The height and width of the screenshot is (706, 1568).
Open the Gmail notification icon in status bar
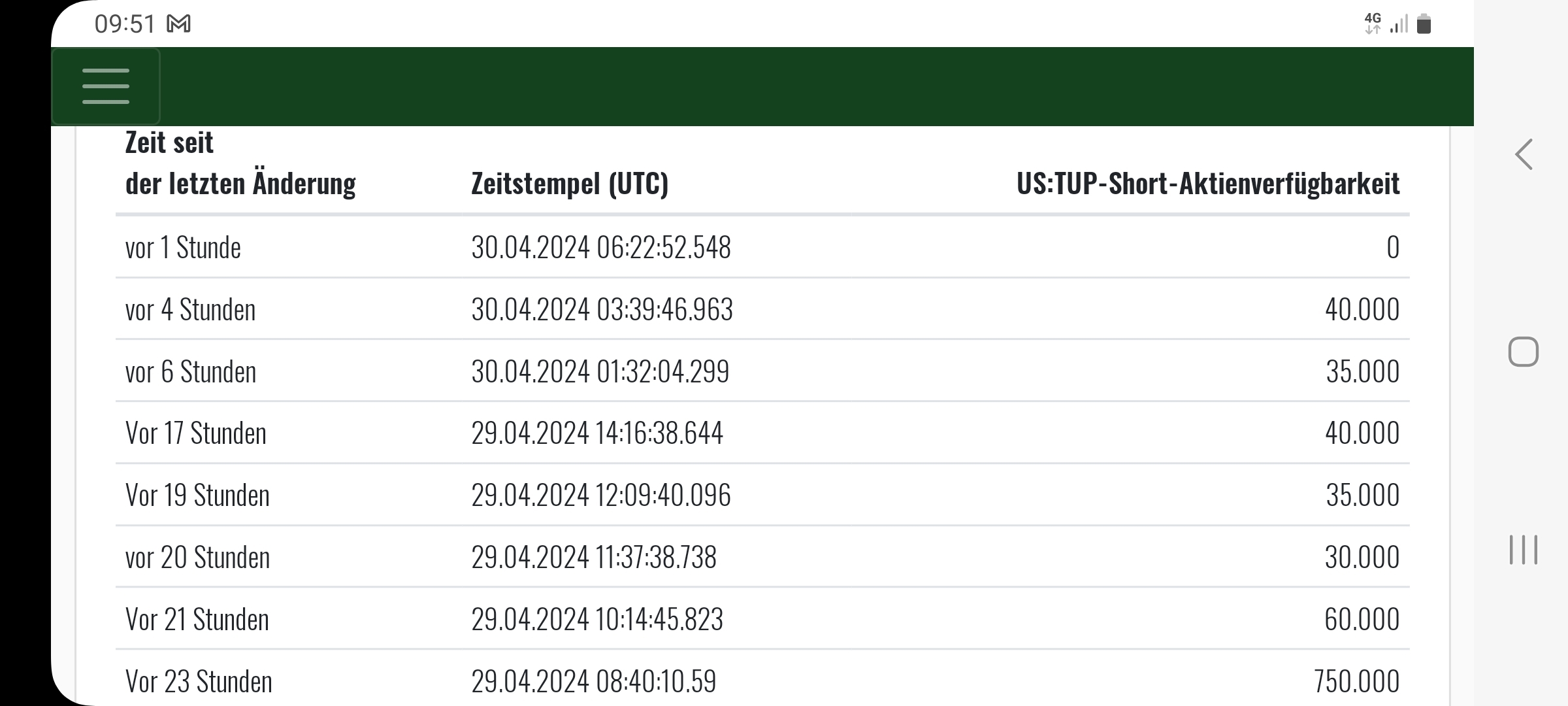[x=178, y=24]
